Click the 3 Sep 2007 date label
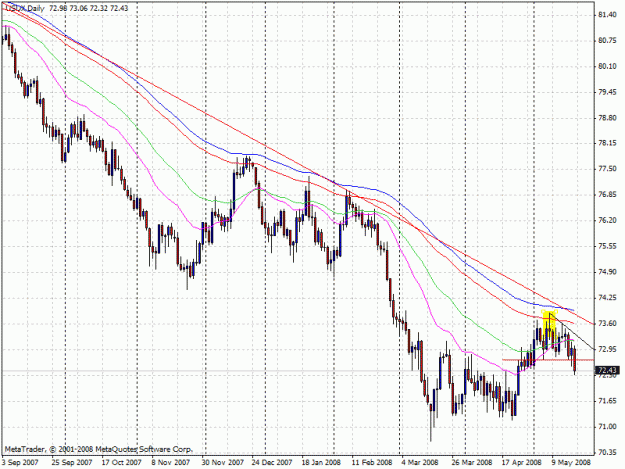Viewport: 625px width, 469px height. pos(20,462)
